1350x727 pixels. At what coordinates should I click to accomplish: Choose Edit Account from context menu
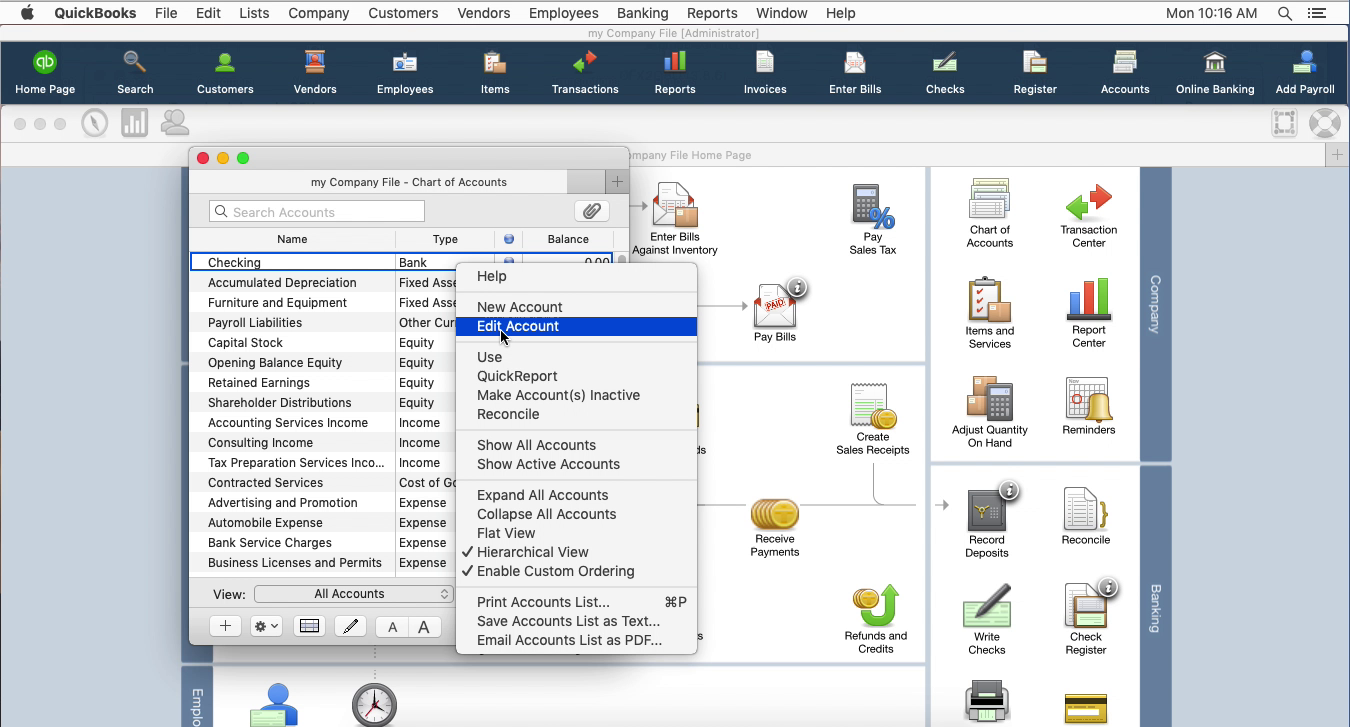pos(576,326)
